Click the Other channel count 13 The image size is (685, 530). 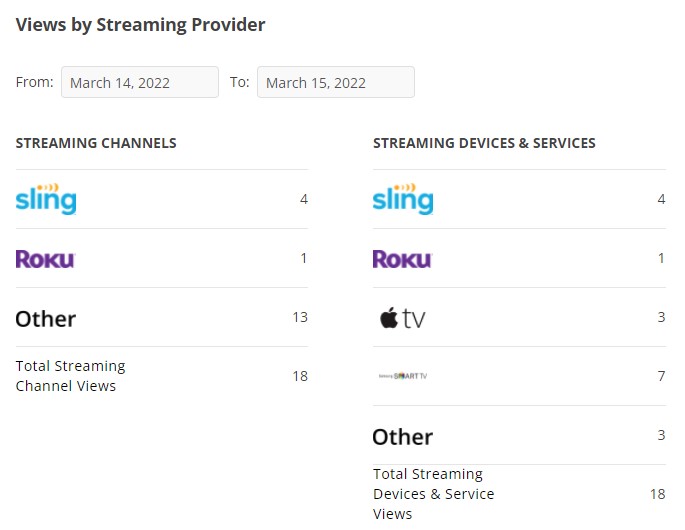[300, 317]
